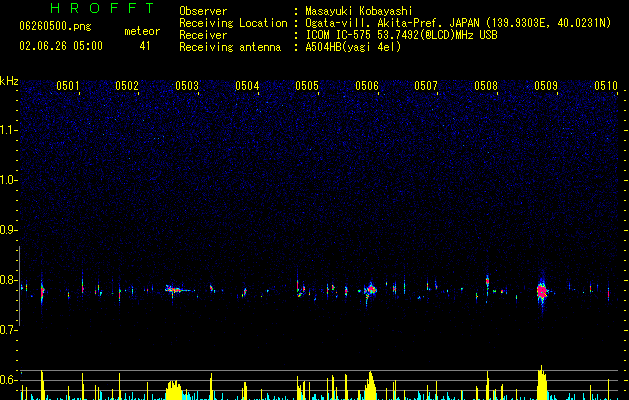Click the Receiver label
The width and height of the screenshot is (629, 400).
pyautogui.click(x=203, y=35)
